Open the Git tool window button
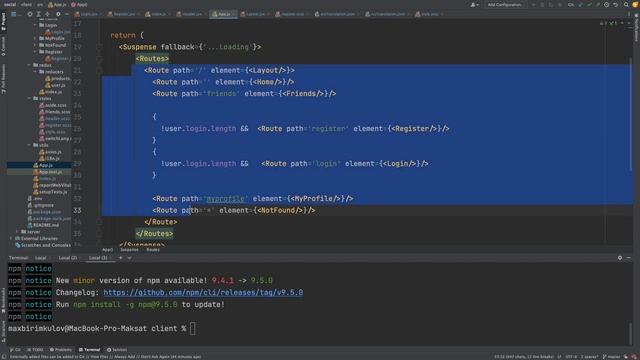 tap(15, 349)
